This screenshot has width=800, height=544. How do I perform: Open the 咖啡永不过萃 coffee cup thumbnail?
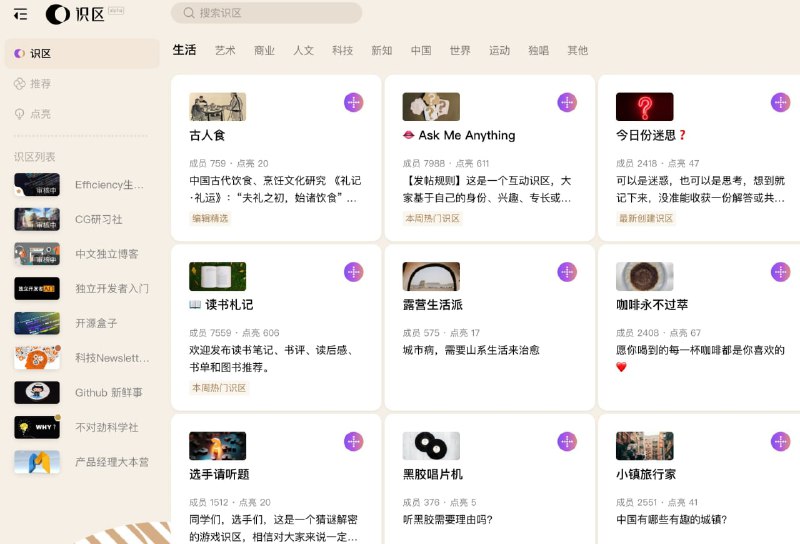coord(644,276)
